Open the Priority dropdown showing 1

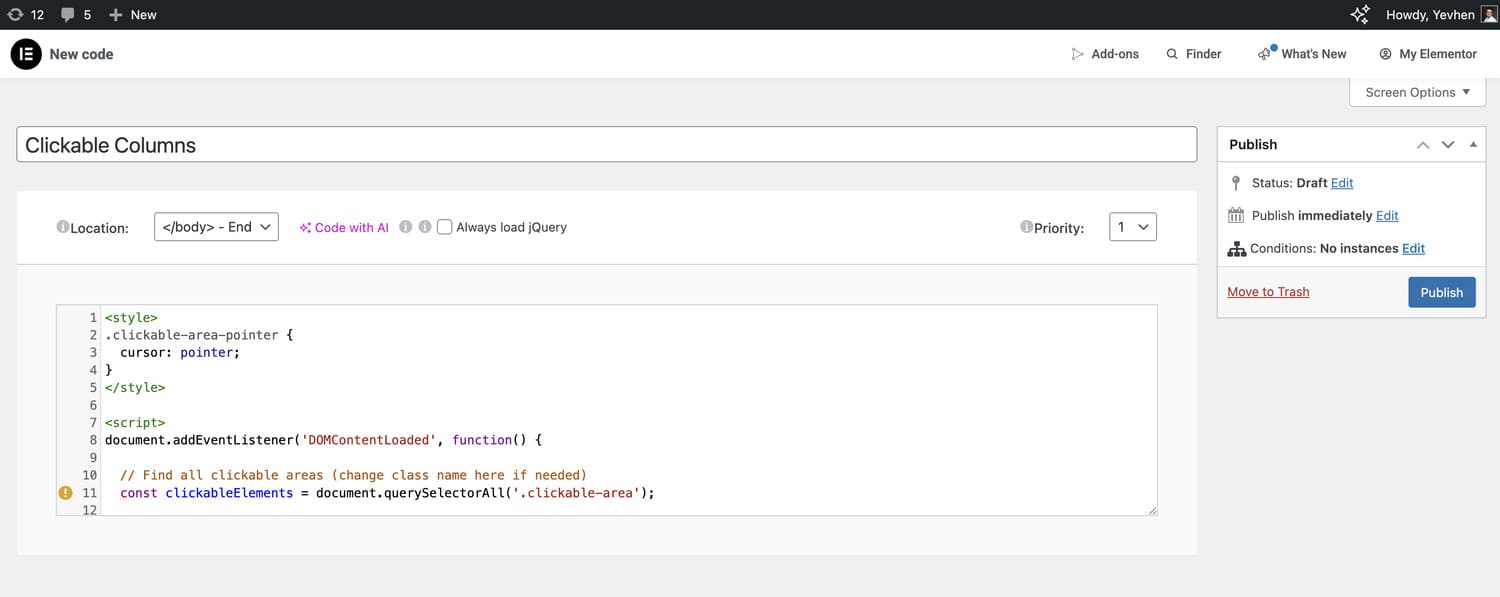(x=1133, y=227)
